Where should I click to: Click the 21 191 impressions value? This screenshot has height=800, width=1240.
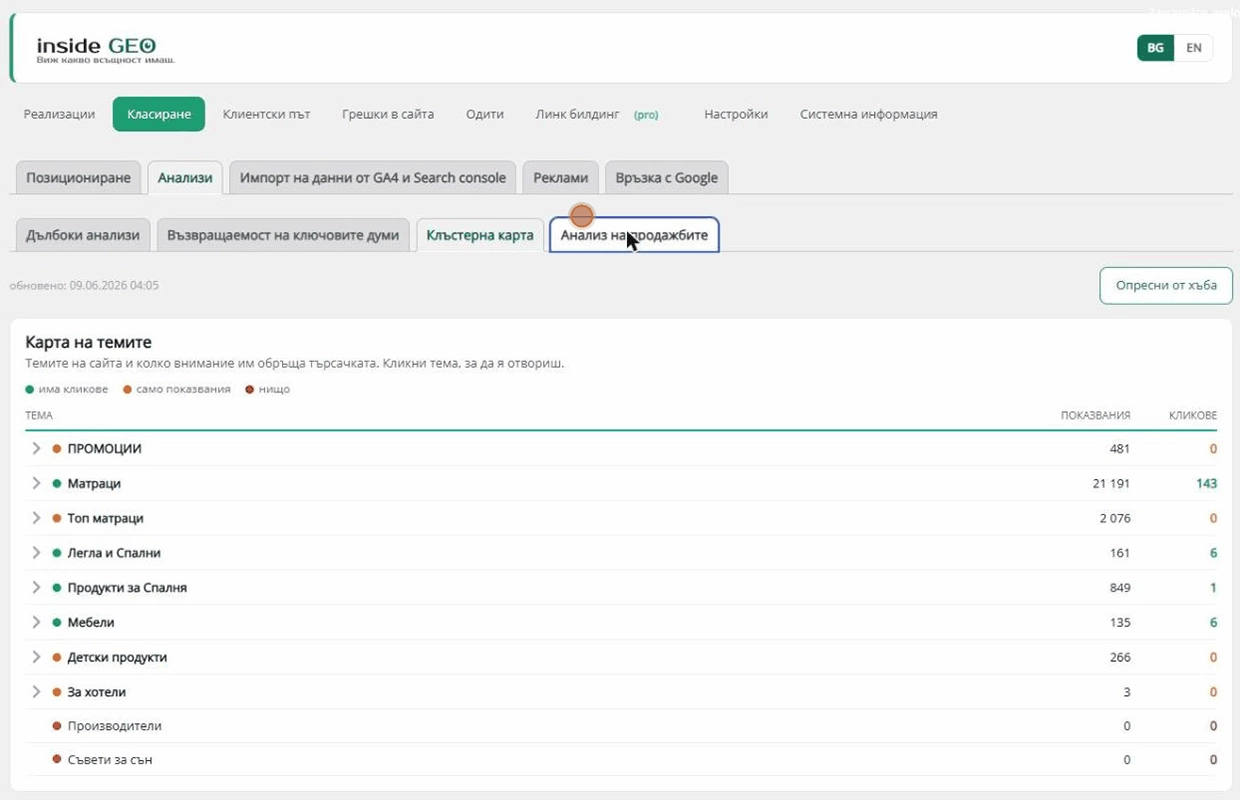pos(1111,484)
